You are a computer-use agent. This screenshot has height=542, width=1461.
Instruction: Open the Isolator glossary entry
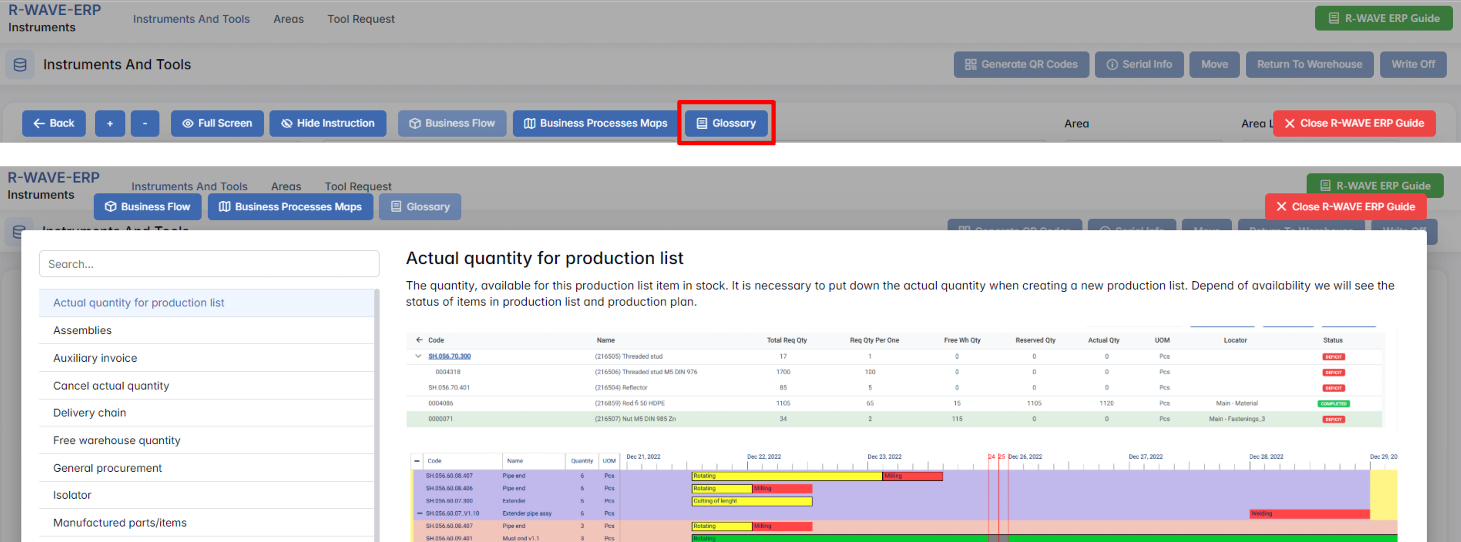coord(72,495)
